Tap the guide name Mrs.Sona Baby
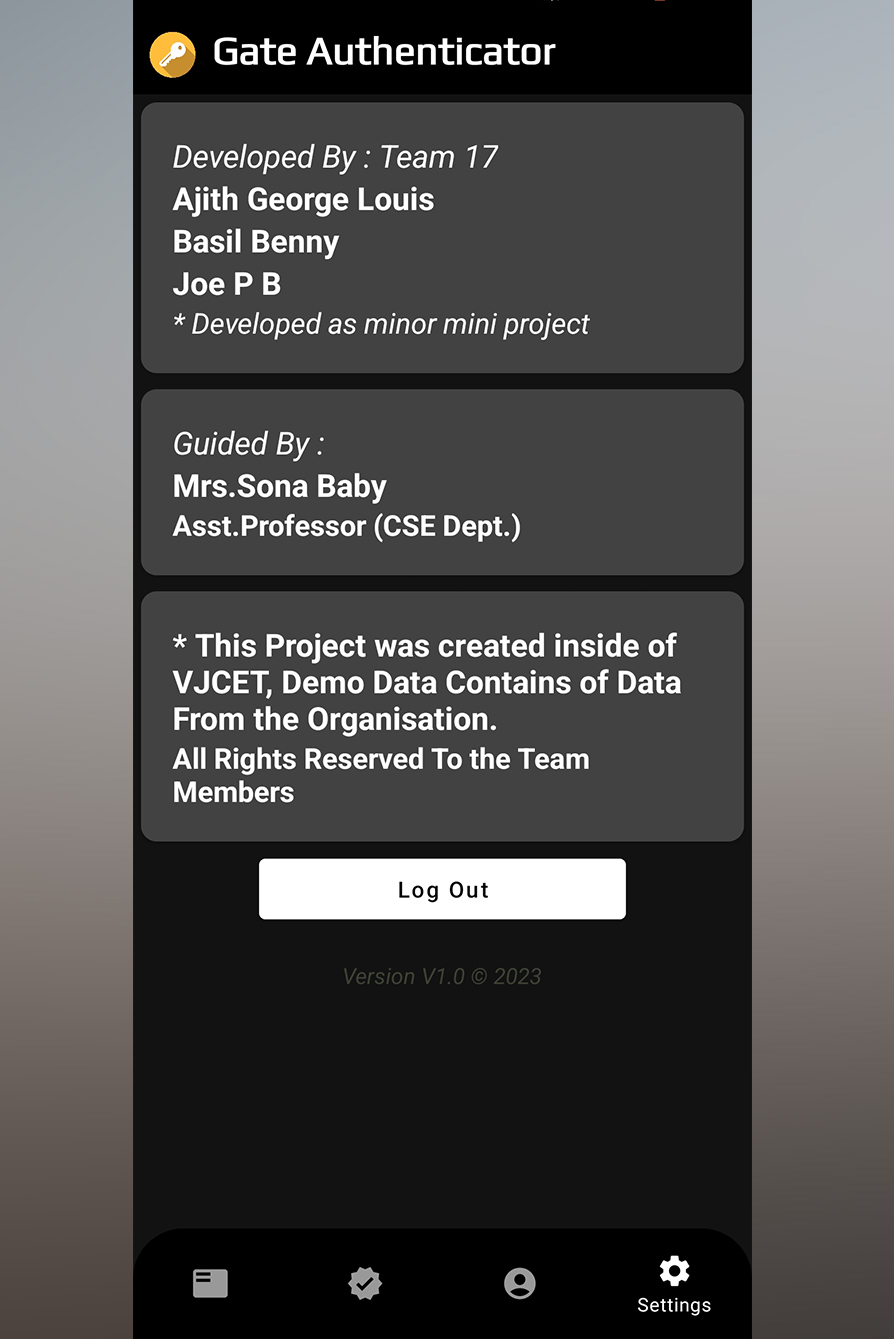The image size is (894, 1339). (x=280, y=487)
